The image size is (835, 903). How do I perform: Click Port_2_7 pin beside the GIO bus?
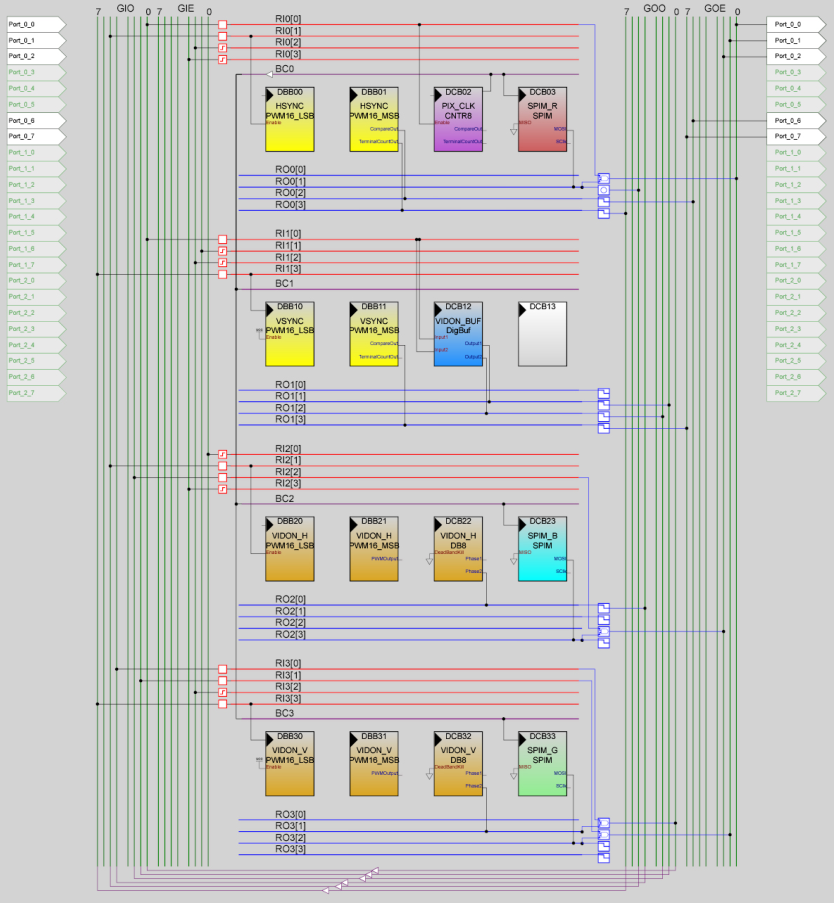[x=36, y=393]
